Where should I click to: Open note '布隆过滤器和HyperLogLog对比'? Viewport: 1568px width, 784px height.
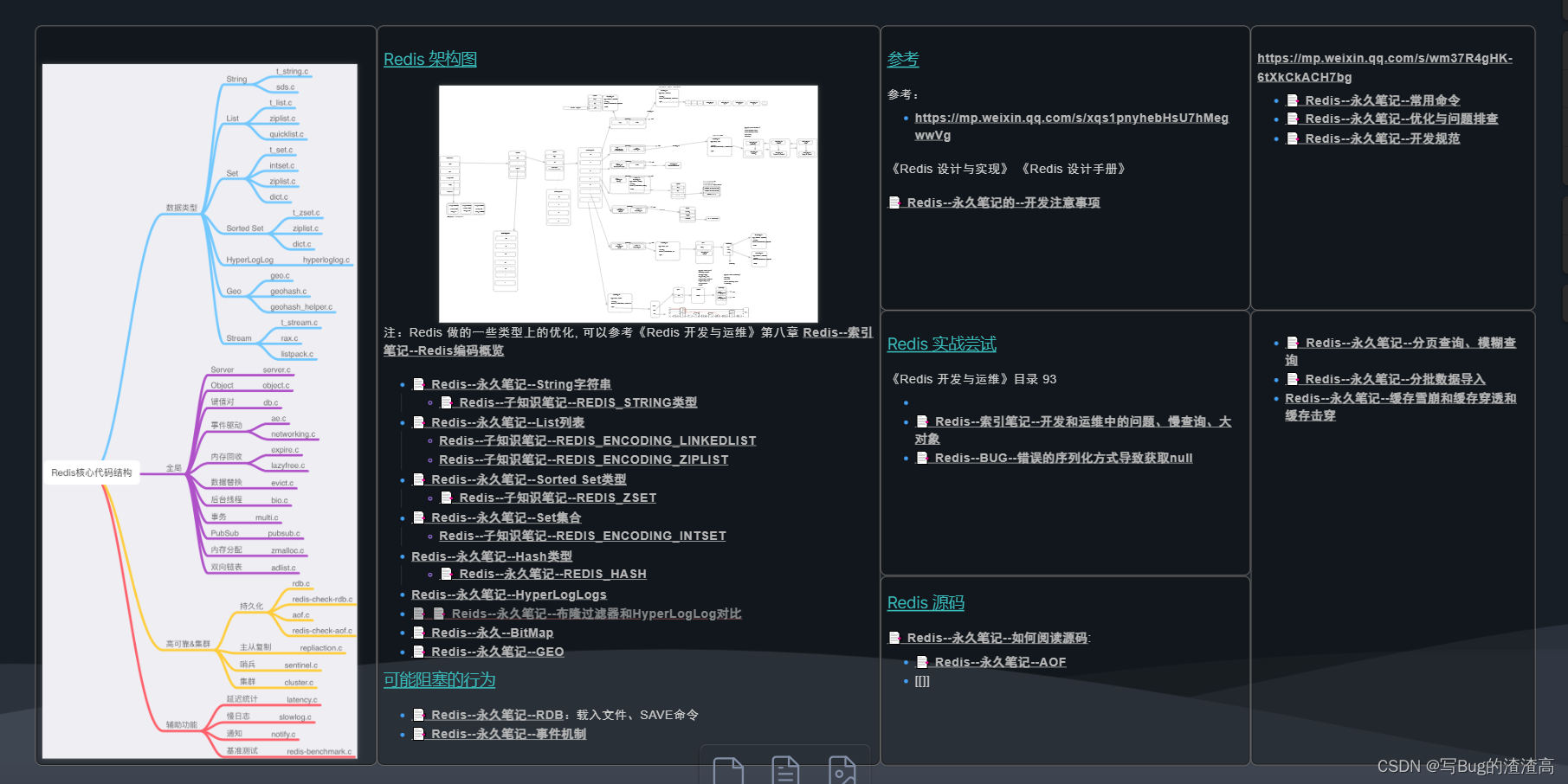point(597,614)
